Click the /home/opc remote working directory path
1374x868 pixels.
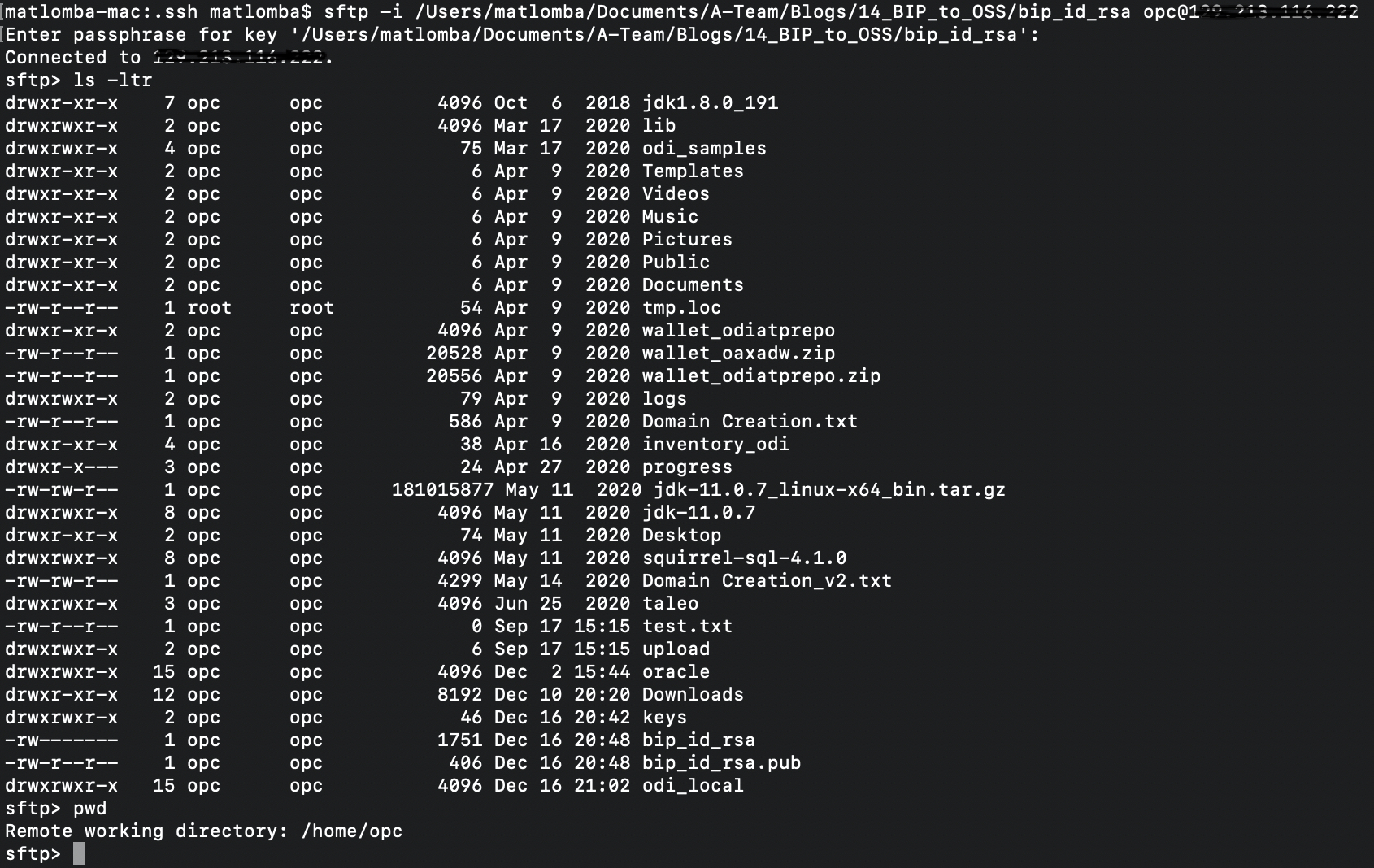pyautogui.click(x=352, y=831)
